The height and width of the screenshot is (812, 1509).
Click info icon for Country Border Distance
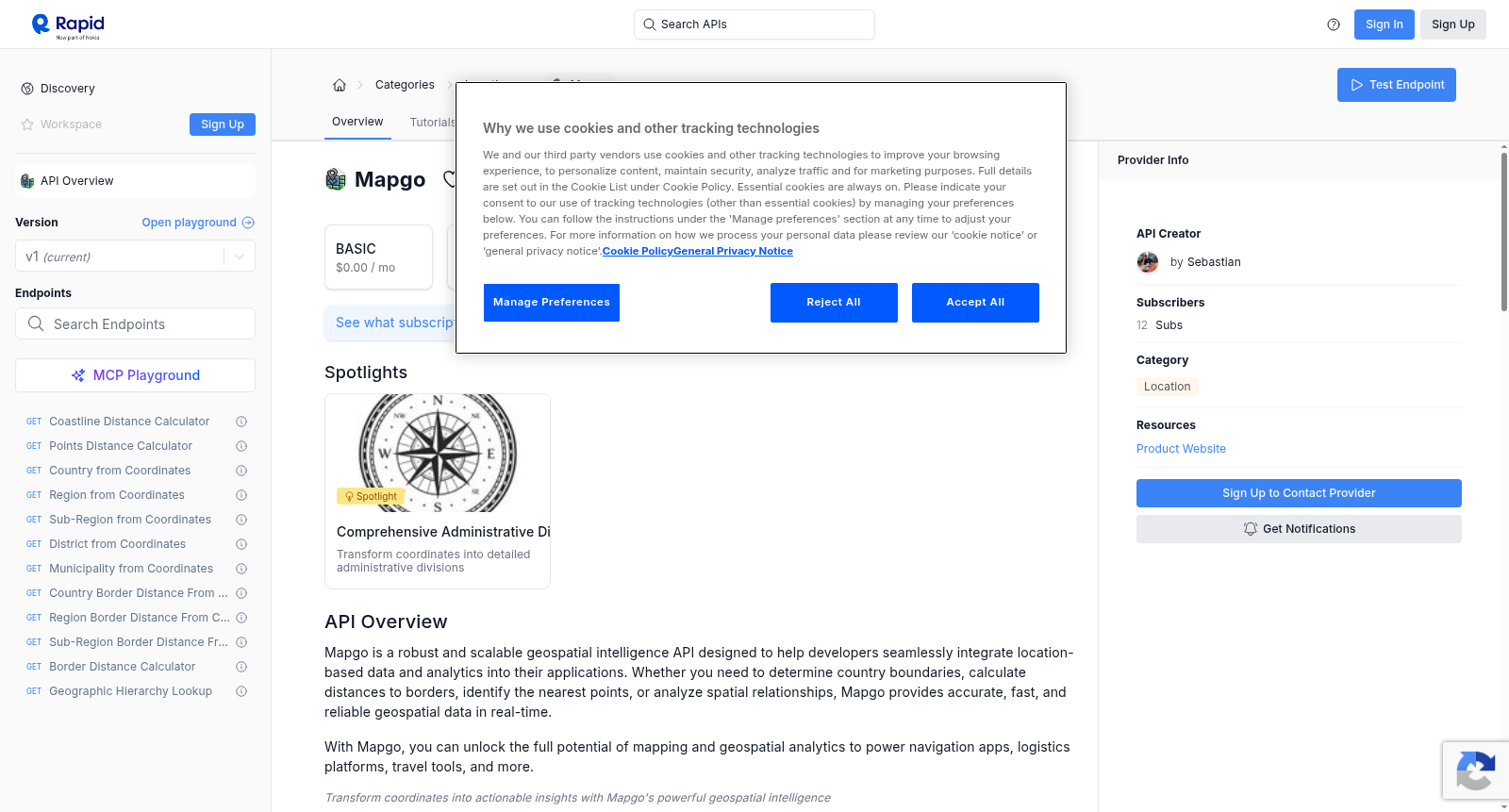(241, 593)
